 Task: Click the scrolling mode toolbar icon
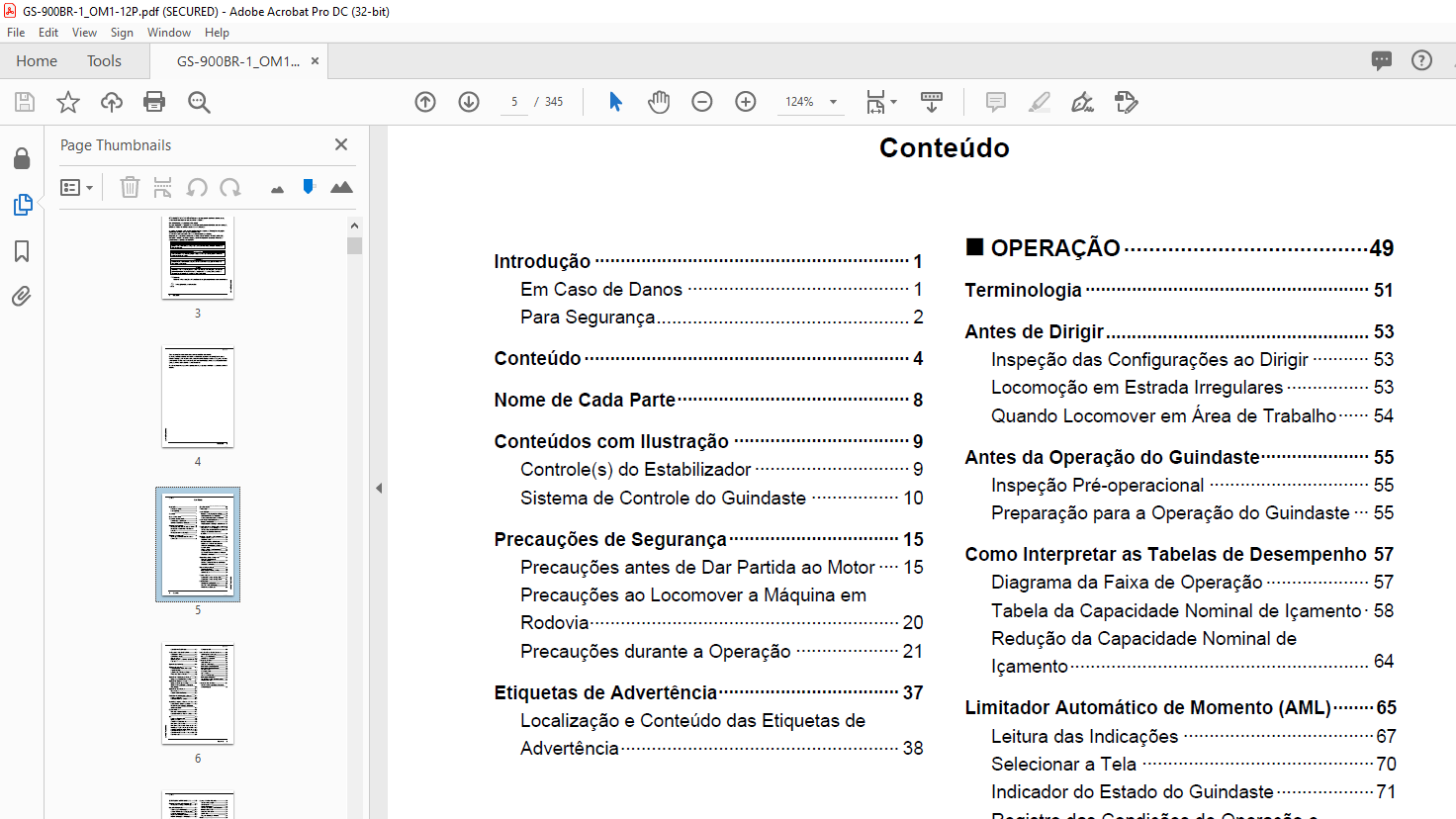point(932,102)
